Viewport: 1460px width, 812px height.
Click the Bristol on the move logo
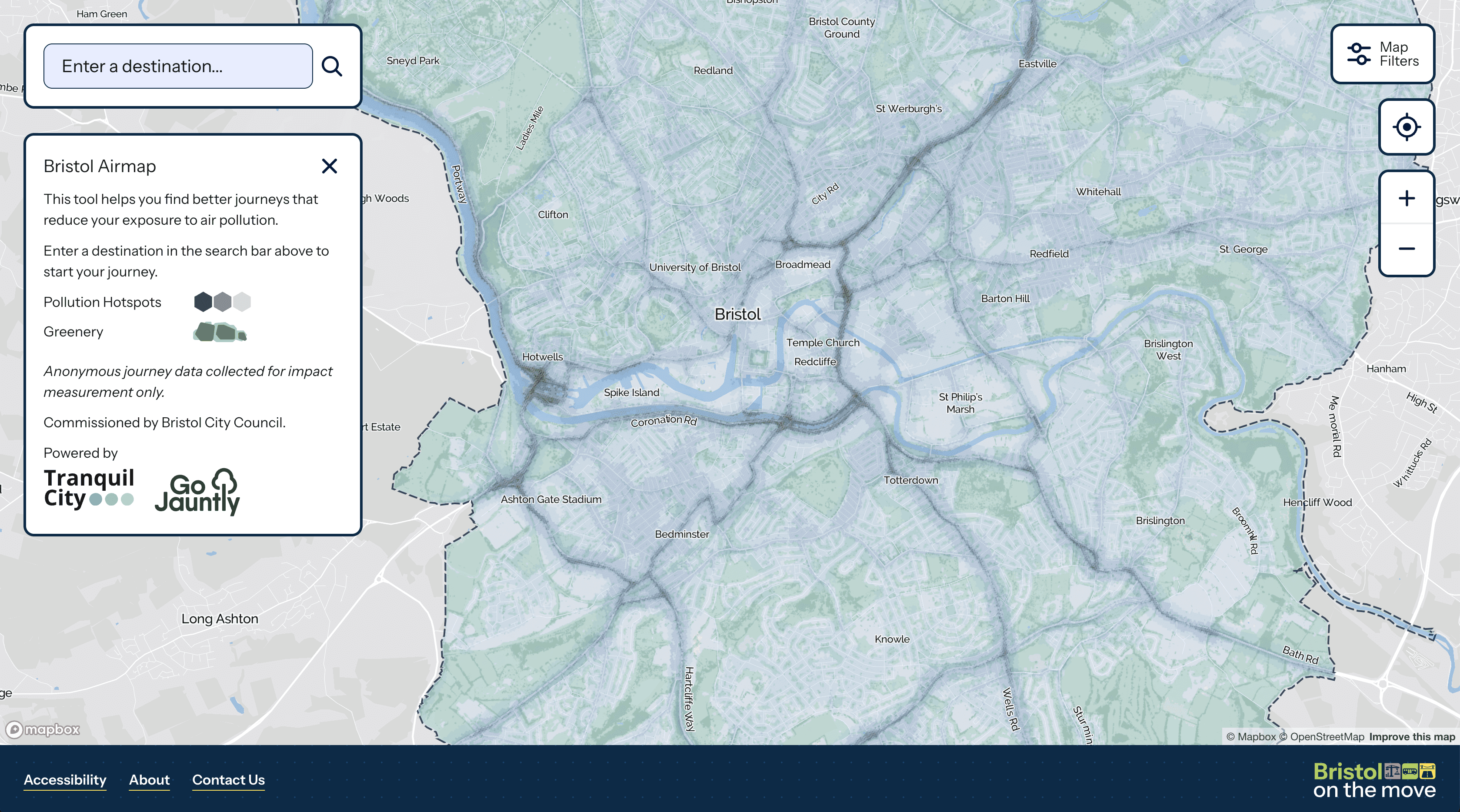point(1374,780)
